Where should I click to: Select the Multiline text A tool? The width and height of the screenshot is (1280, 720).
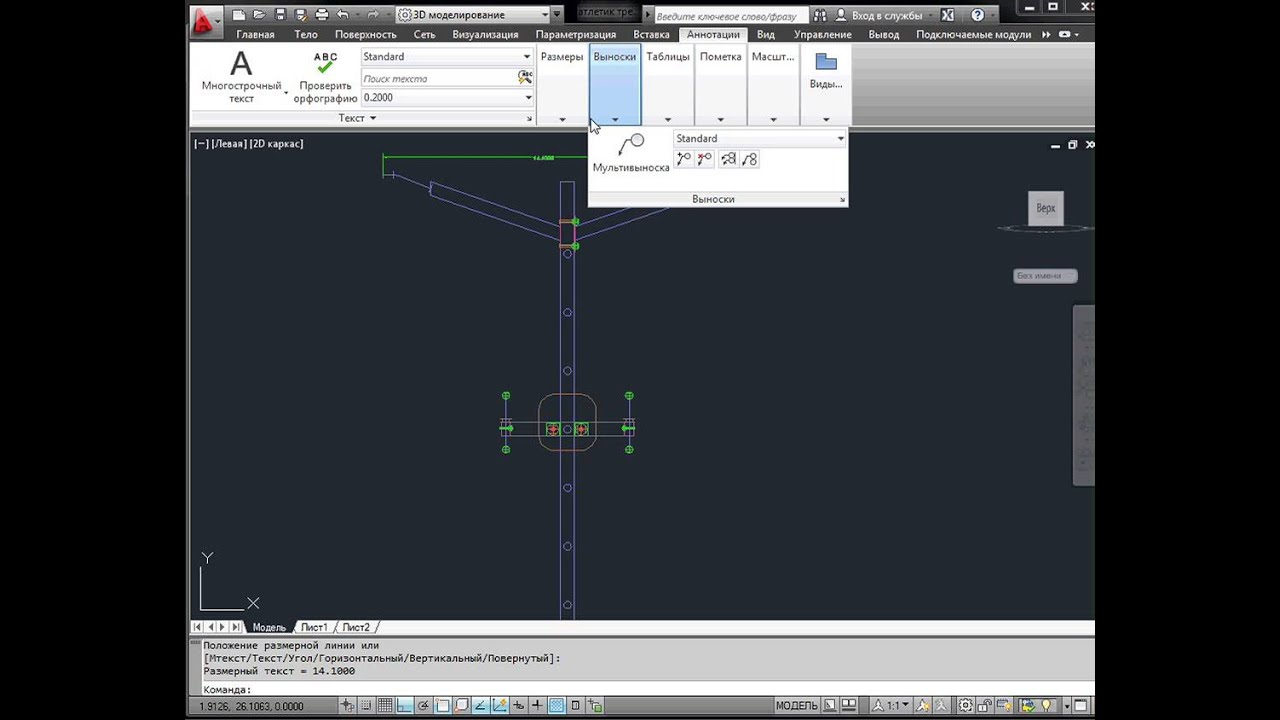(x=241, y=76)
